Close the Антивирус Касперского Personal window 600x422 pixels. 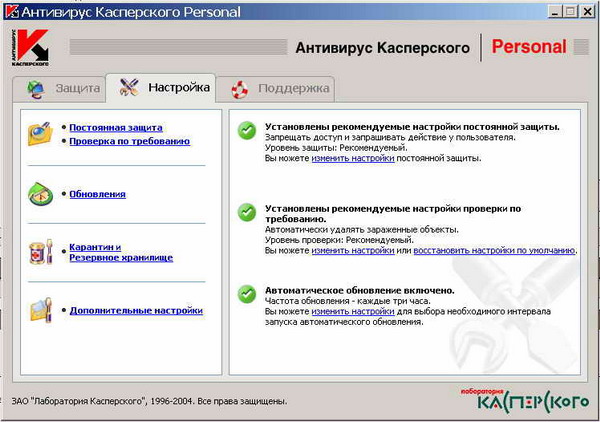tap(587, 11)
